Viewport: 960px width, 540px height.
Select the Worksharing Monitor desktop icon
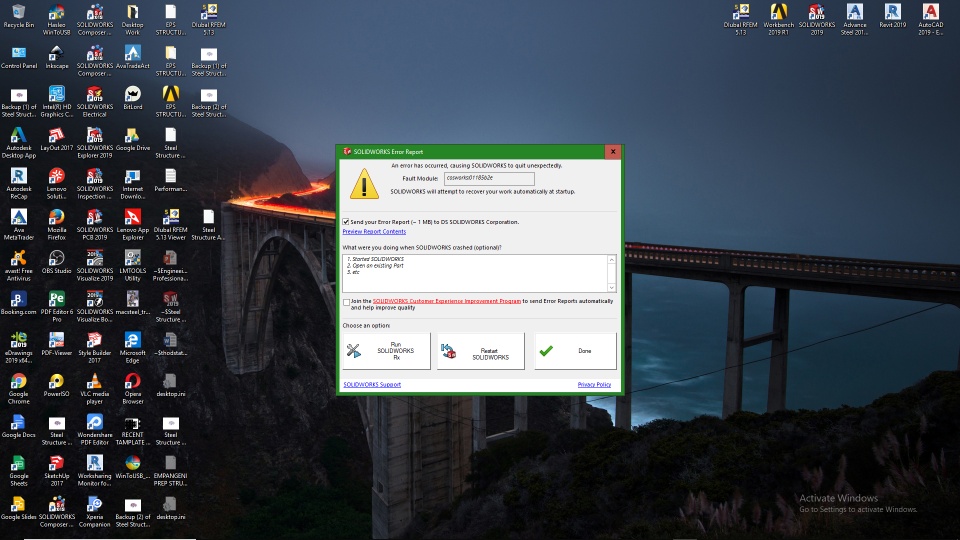[x=94, y=471]
